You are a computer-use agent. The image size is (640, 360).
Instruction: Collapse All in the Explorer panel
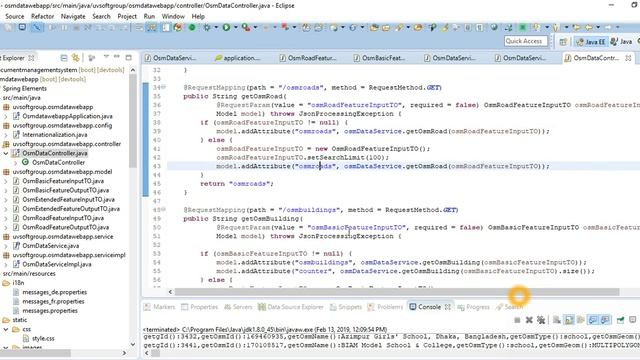(x=64, y=58)
